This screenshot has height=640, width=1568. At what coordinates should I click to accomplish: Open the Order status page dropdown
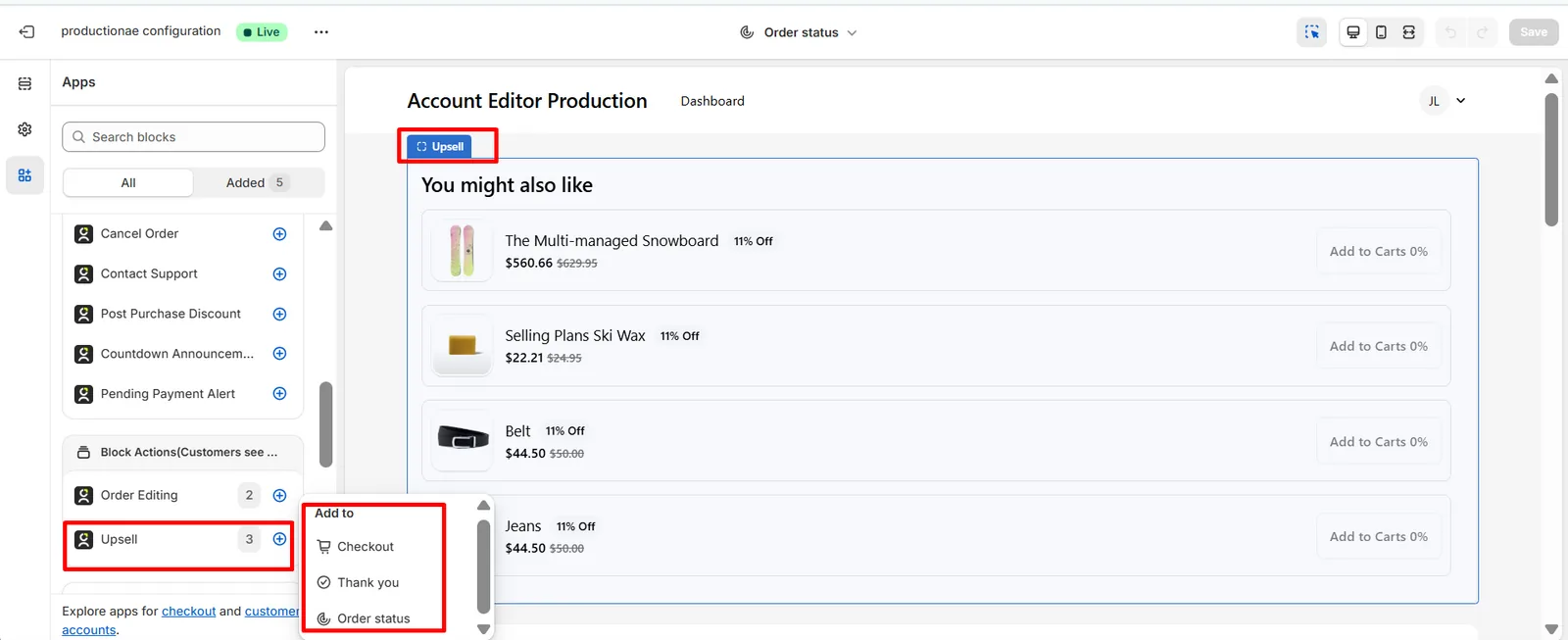click(799, 32)
